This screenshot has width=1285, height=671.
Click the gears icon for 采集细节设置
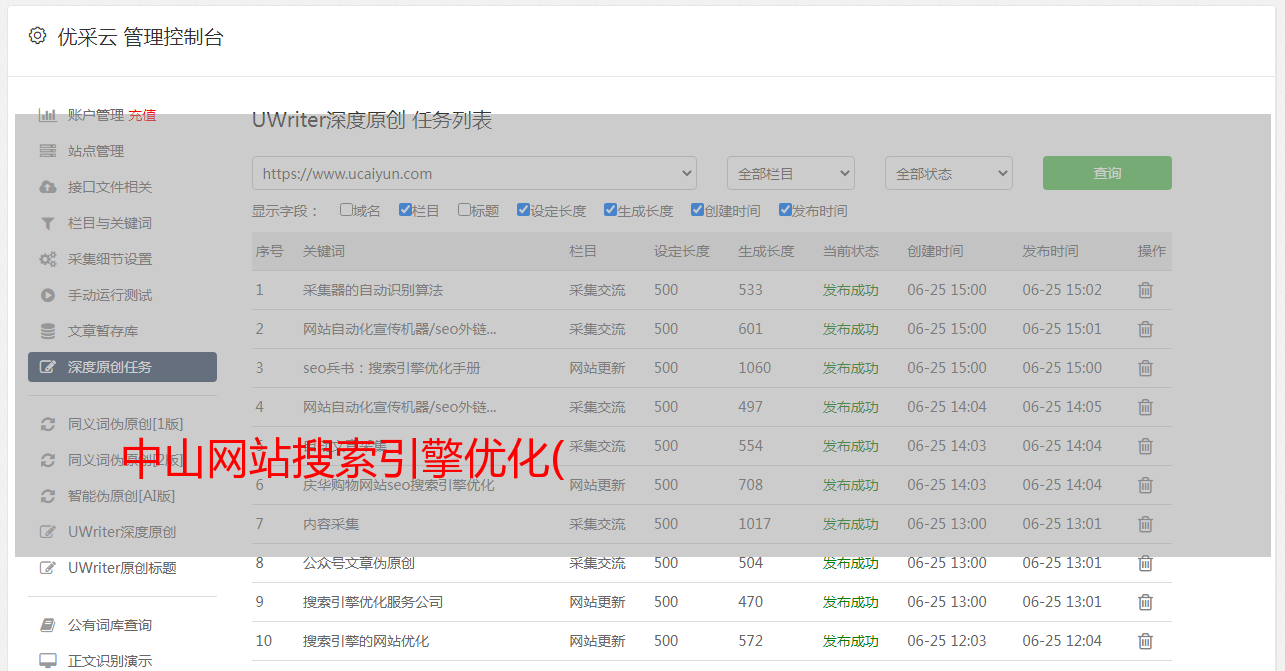coord(47,259)
